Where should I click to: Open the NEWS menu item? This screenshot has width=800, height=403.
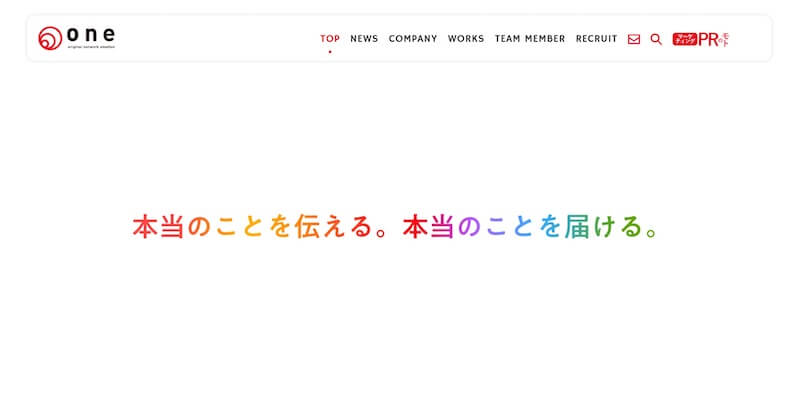click(x=364, y=39)
